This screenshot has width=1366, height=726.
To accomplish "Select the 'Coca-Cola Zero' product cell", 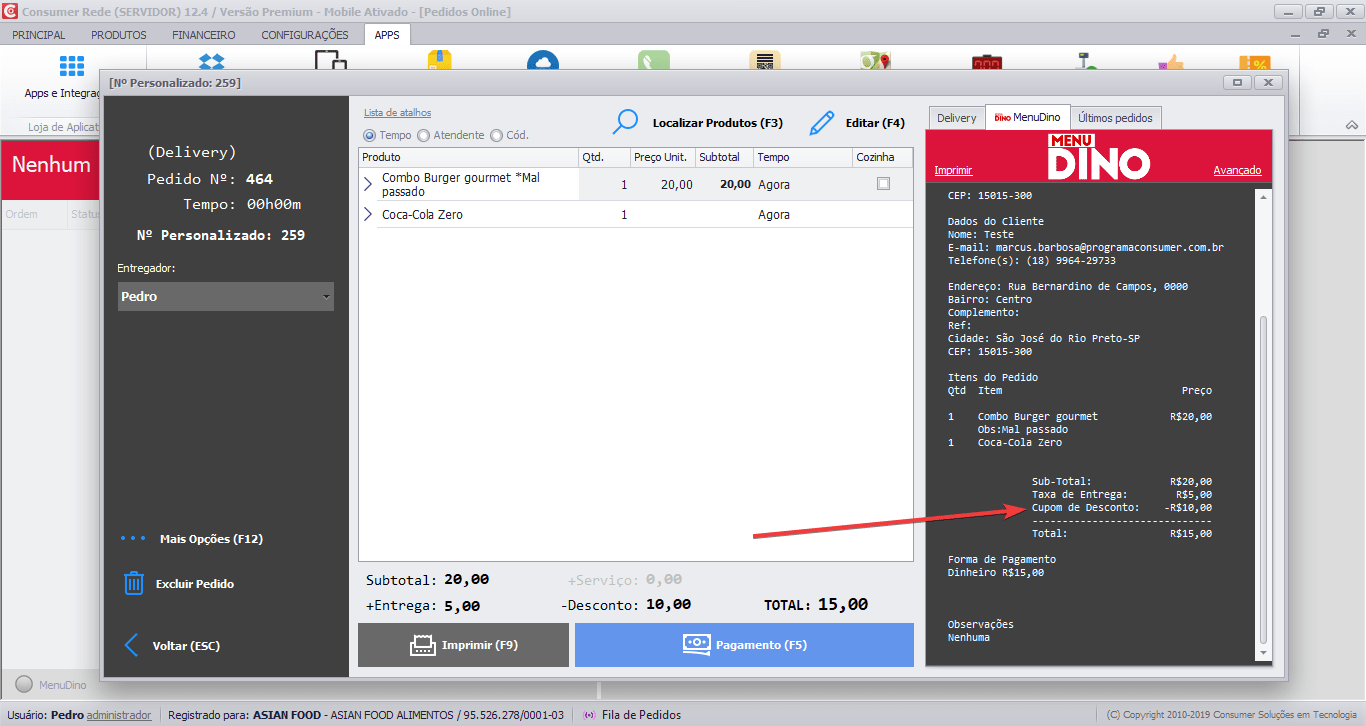I will click(478, 215).
